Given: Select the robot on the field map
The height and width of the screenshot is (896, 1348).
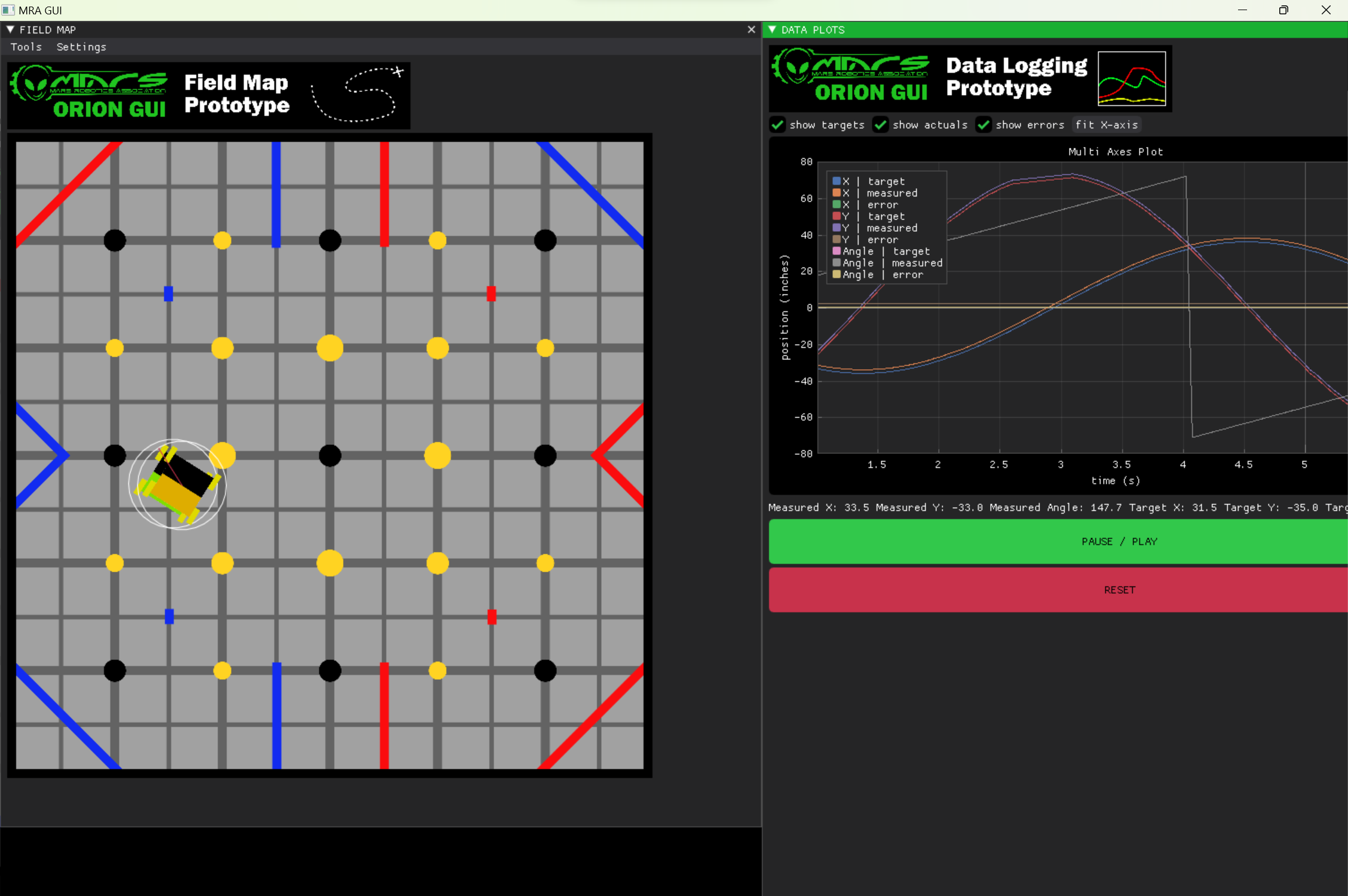Looking at the screenshot, I should click(x=177, y=481).
